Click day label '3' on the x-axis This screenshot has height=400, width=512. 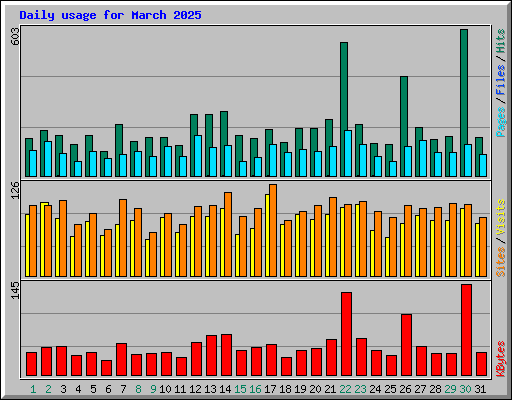click(63, 389)
